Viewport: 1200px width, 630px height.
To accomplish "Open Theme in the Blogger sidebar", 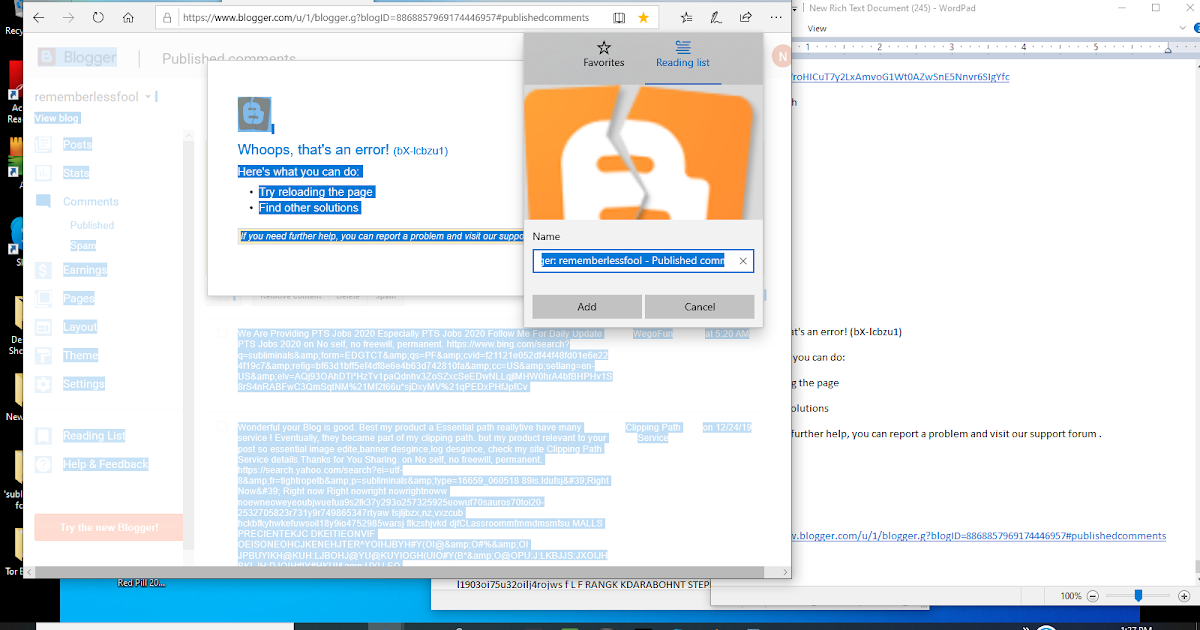I will click(x=80, y=355).
